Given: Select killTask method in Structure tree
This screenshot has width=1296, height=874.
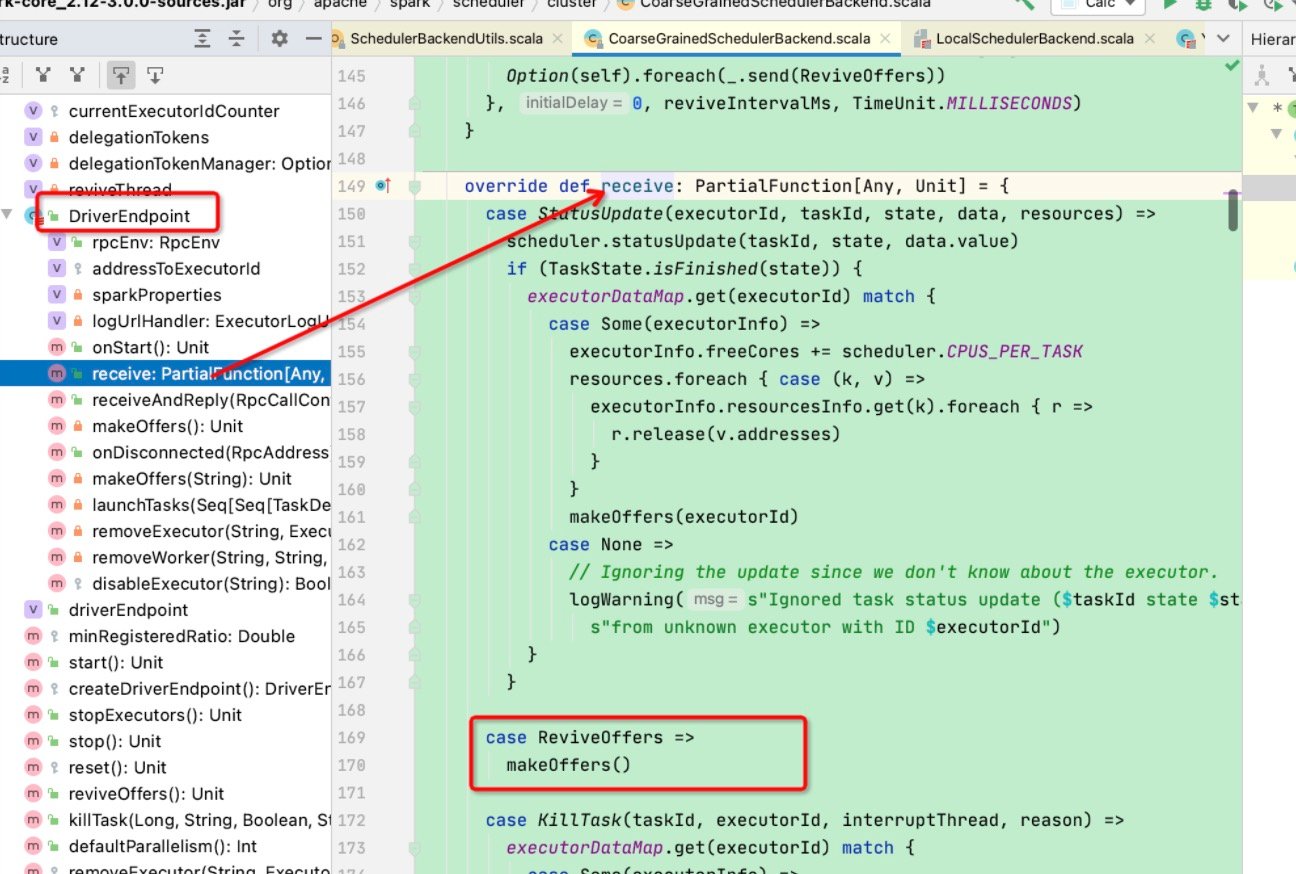Looking at the screenshot, I should pyautogui.click(x=200, y=820).
